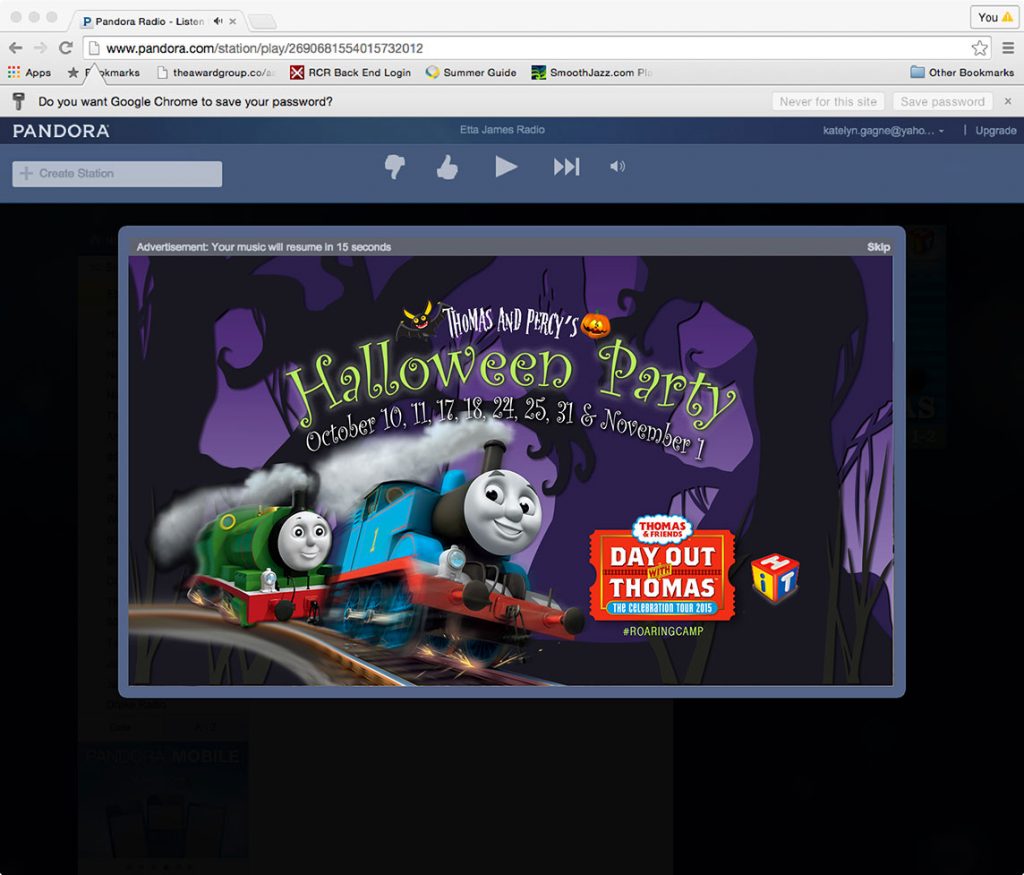Open Other Bookmarks folder
1024x875 pixels.
point(961,72)
